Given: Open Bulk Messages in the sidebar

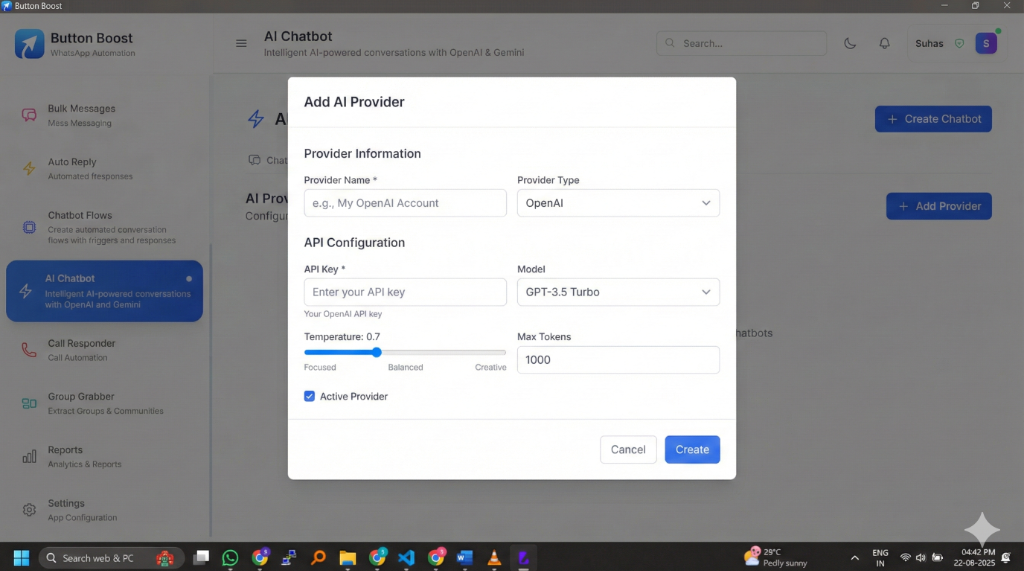Looking at the screenshot, I should (x=104, y=116).
